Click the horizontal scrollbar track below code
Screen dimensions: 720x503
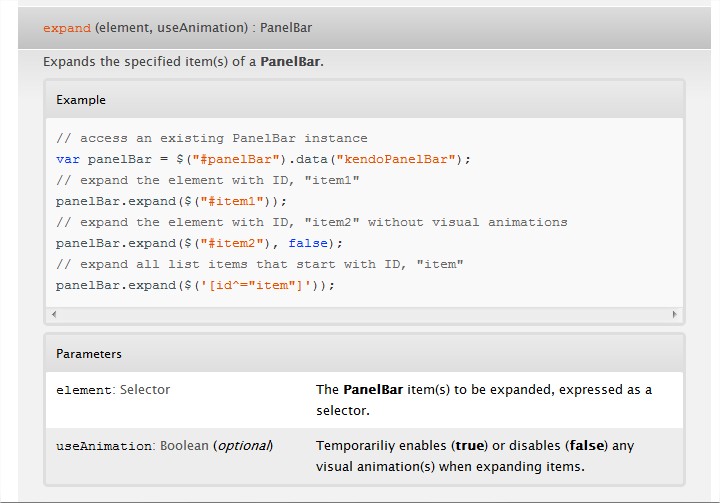(x=364, y=314)
